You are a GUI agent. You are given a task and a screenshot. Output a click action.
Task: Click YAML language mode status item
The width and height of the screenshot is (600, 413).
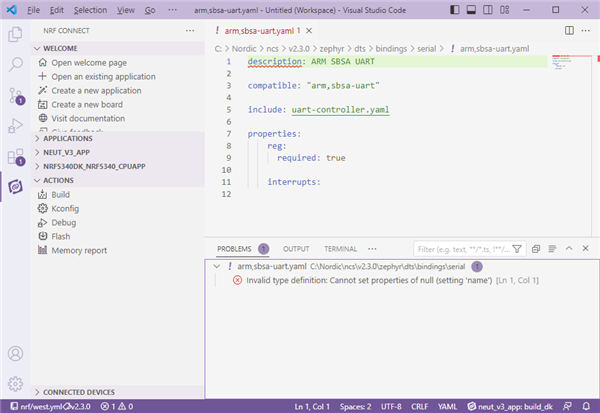click(x=447, y=406)
